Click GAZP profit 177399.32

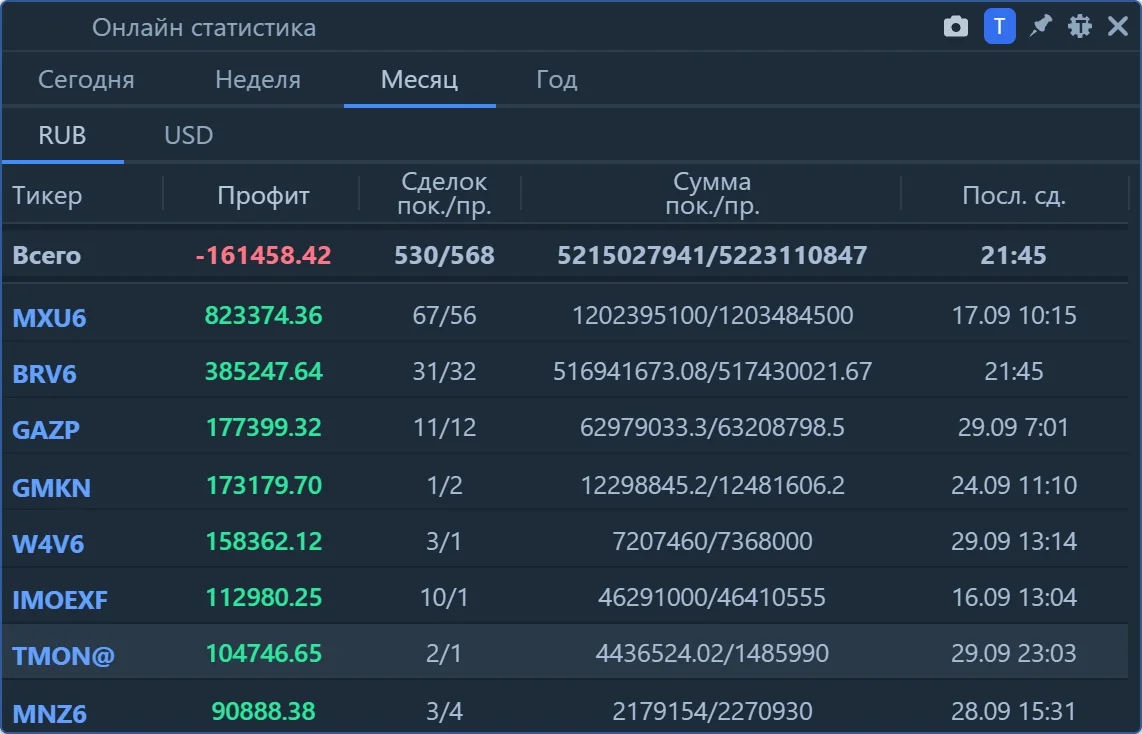(264, 428)
